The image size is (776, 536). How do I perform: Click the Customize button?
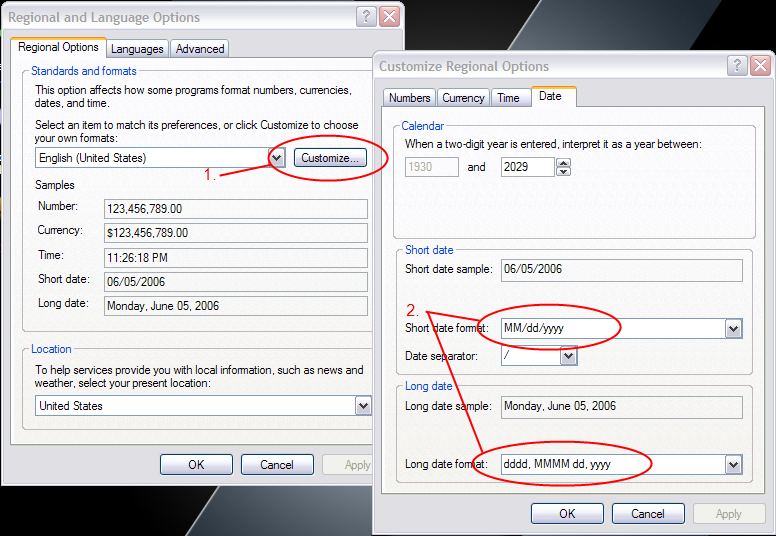coord(331,158)
